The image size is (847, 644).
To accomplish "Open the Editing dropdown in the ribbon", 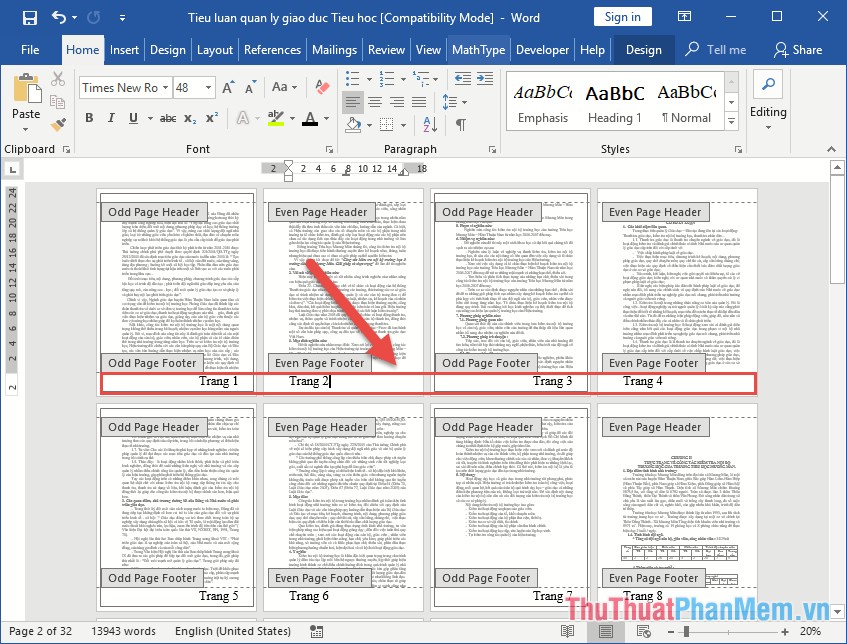I will (x=768, y=112).
